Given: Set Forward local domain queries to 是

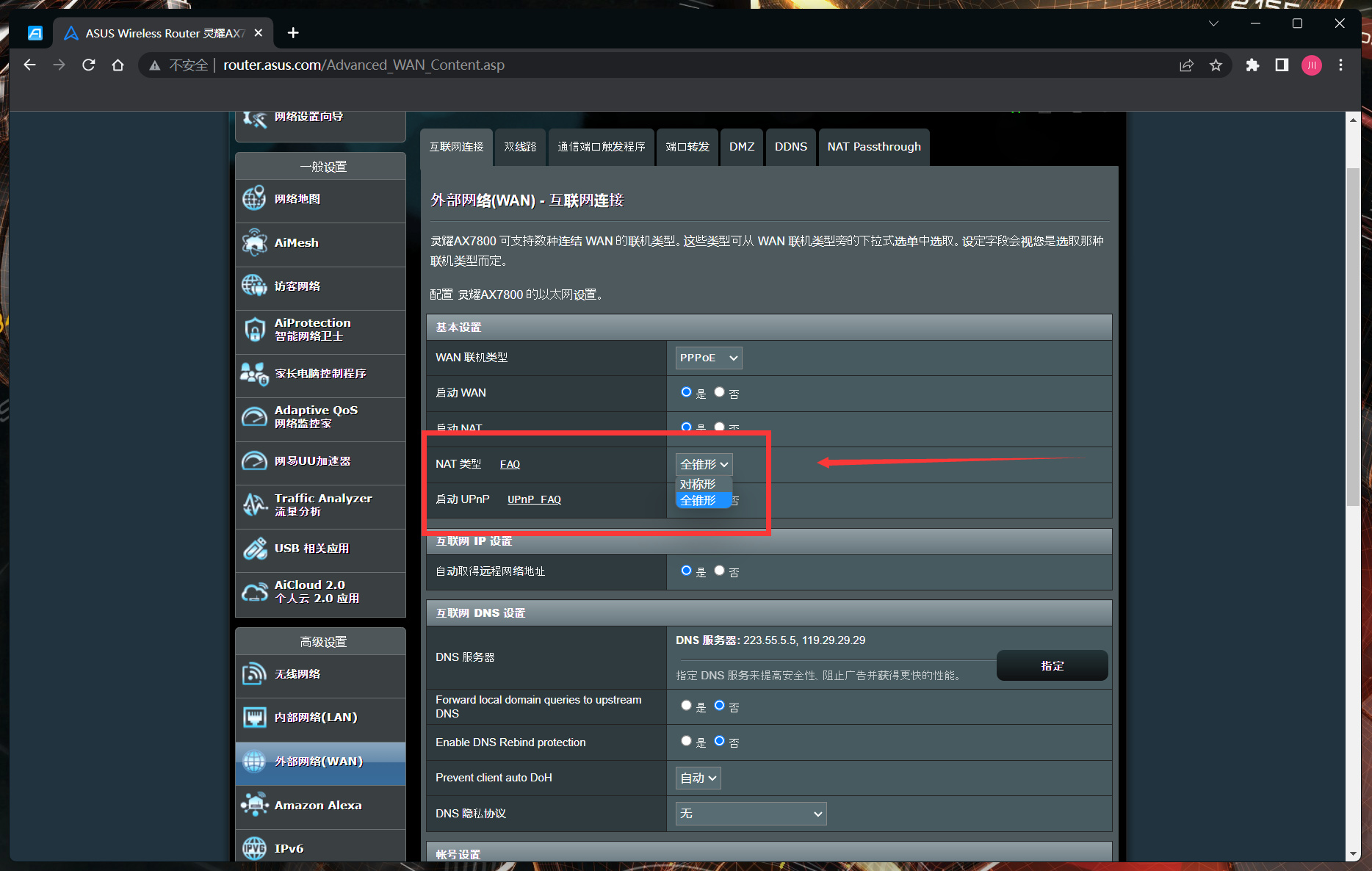Looking at the screenshot, I should click(x=686, y=706).
